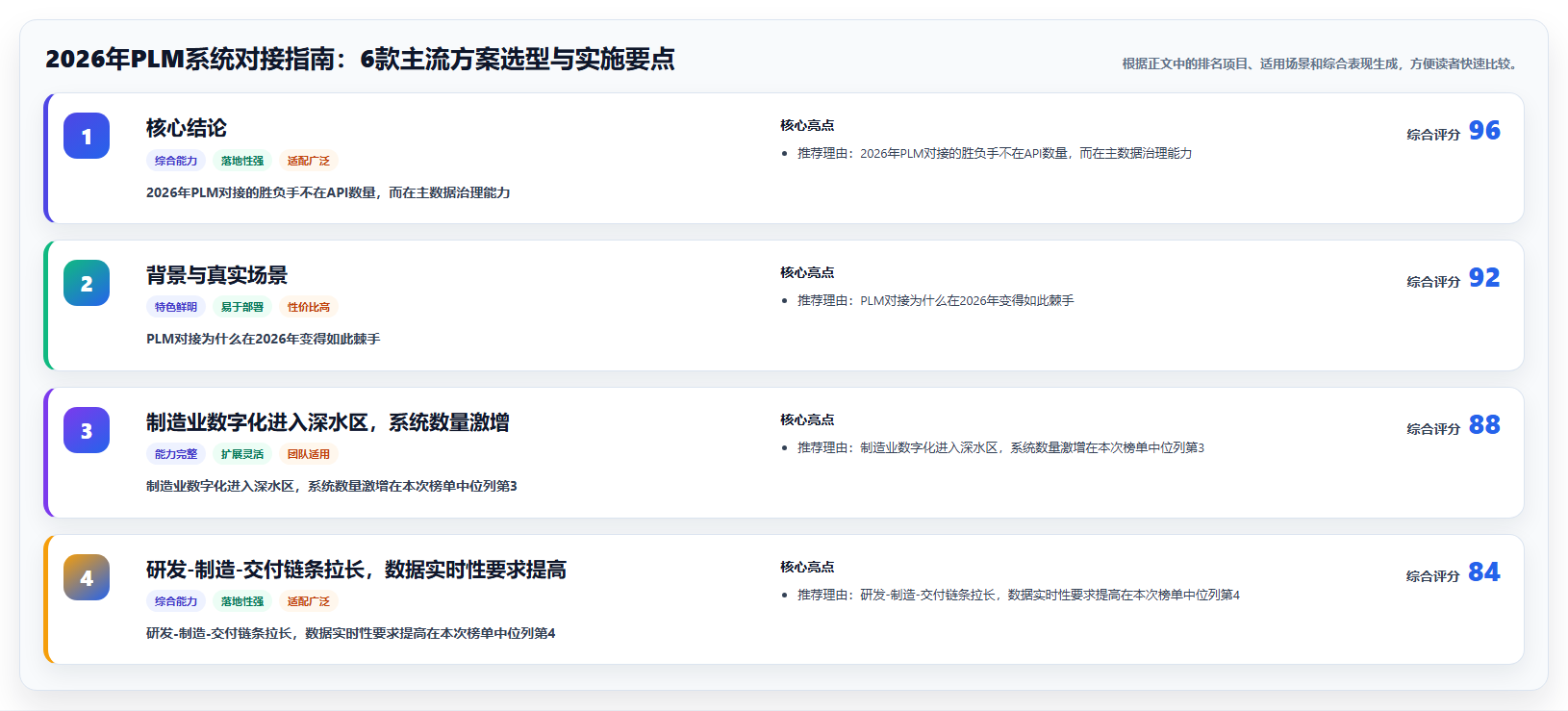The image size is (1568, 711).
Task: Select the '团队适用' tag
Action: 309,454
